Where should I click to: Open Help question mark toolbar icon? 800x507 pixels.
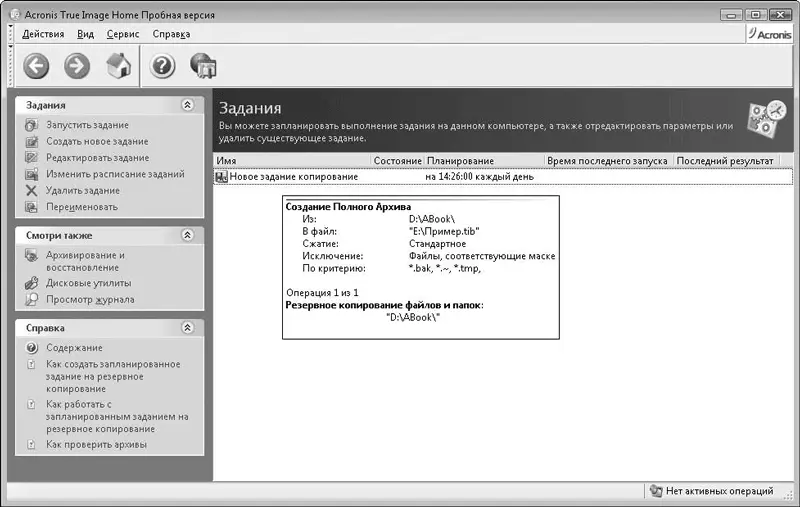[x=163, y=66]
